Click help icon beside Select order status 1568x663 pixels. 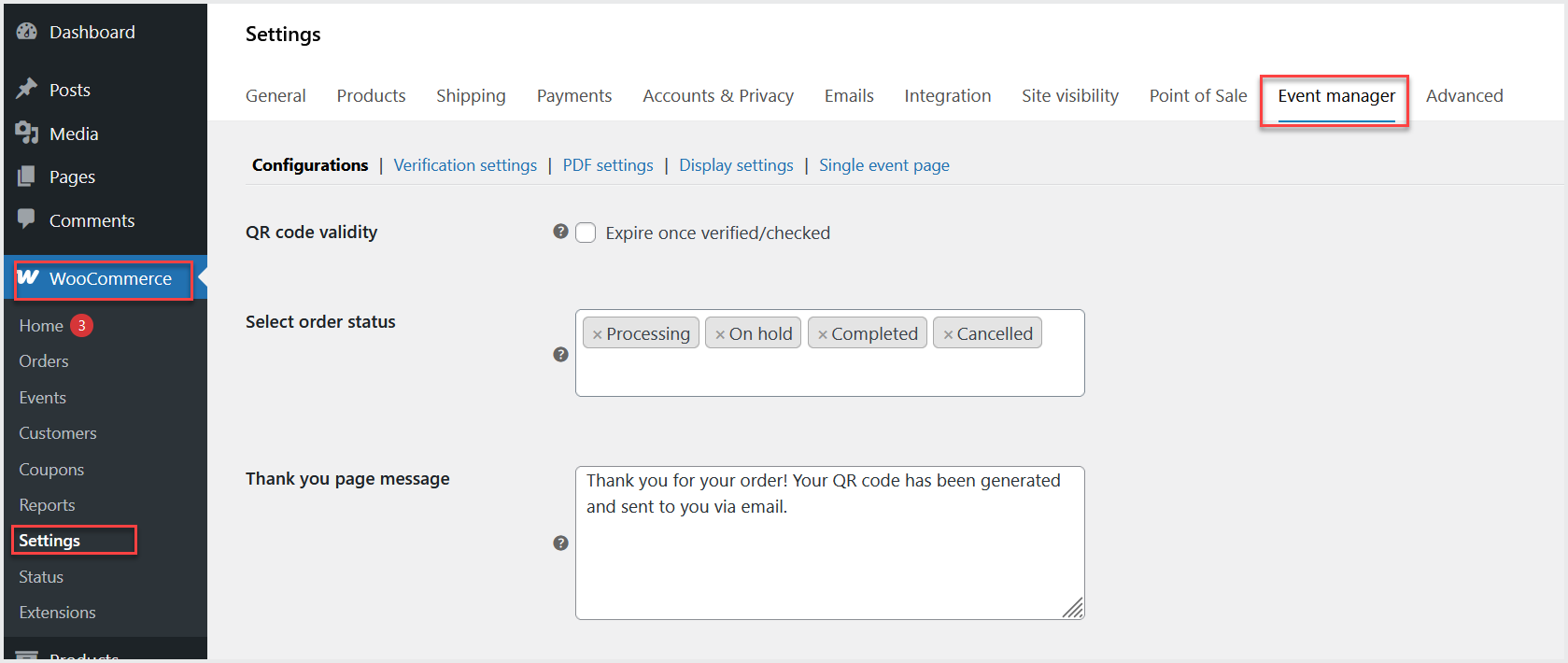click(x=560, y=354)
